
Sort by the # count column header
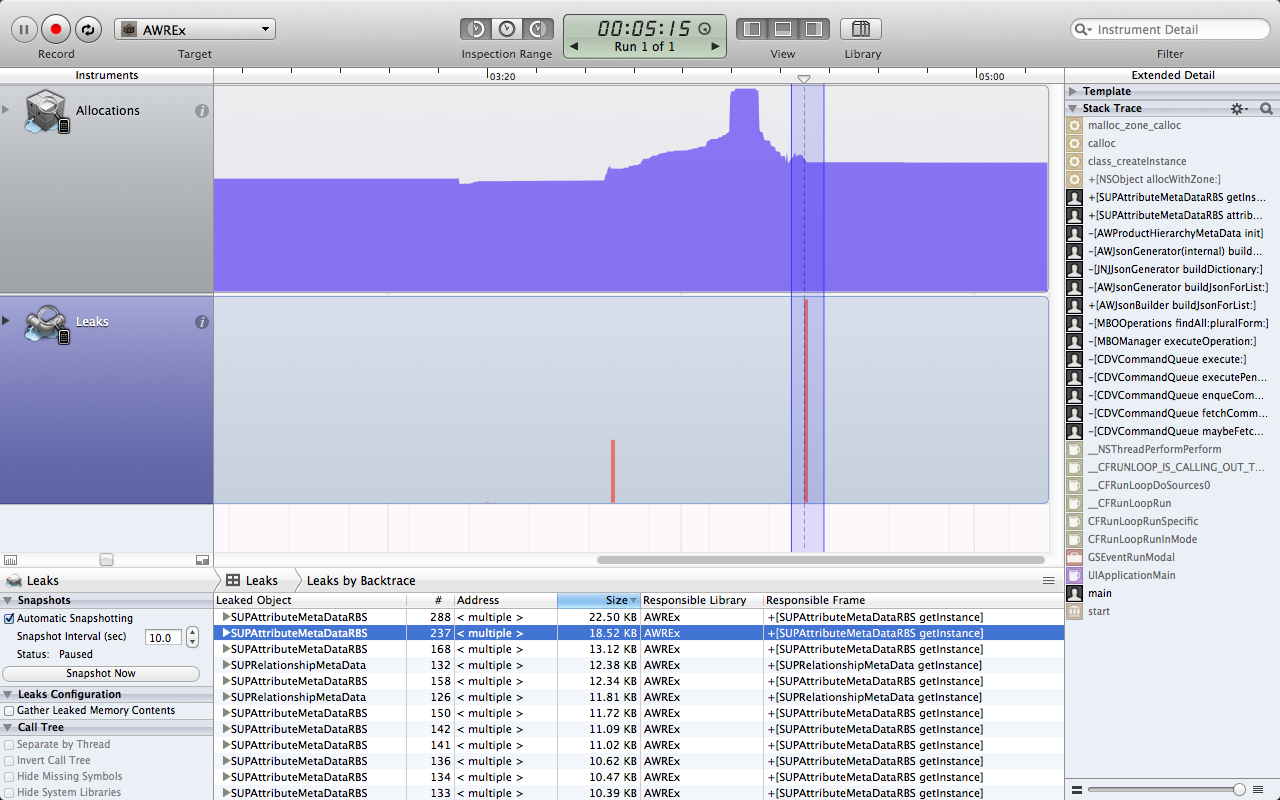tap(430, 600)
